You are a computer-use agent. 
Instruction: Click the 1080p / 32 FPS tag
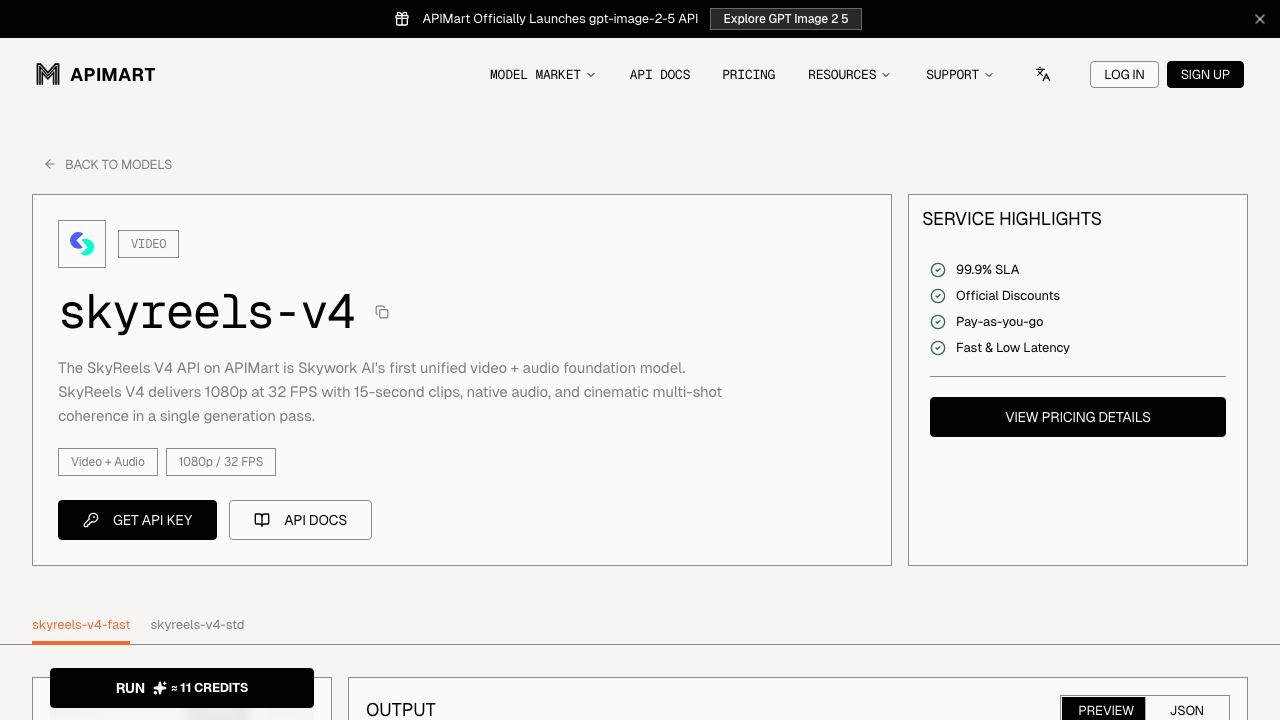221,462
